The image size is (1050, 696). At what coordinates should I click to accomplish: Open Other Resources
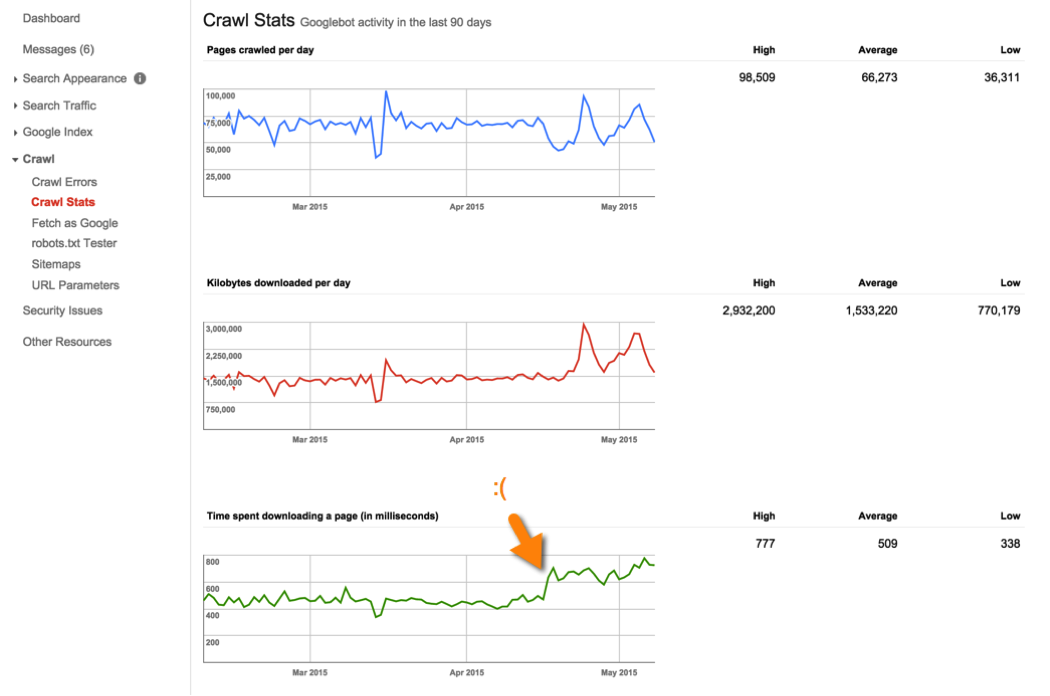pos(67,342)
